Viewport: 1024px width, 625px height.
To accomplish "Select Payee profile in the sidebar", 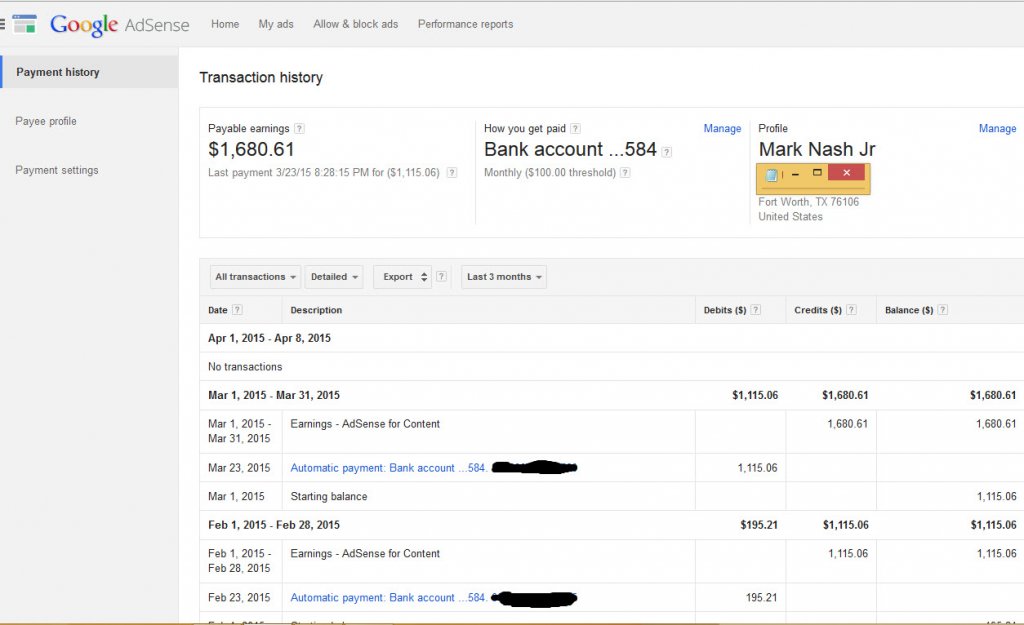I will pos(46,121).
